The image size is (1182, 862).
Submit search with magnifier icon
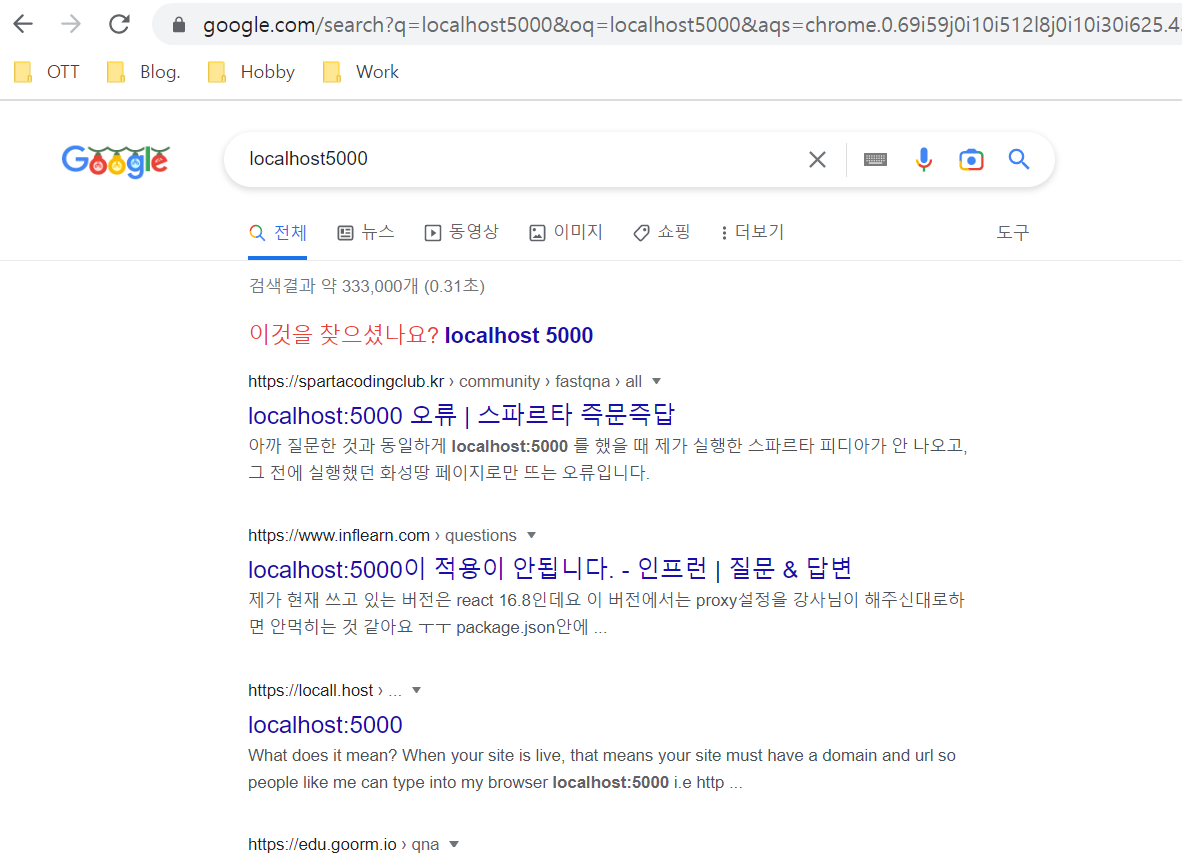(1018, 159)
